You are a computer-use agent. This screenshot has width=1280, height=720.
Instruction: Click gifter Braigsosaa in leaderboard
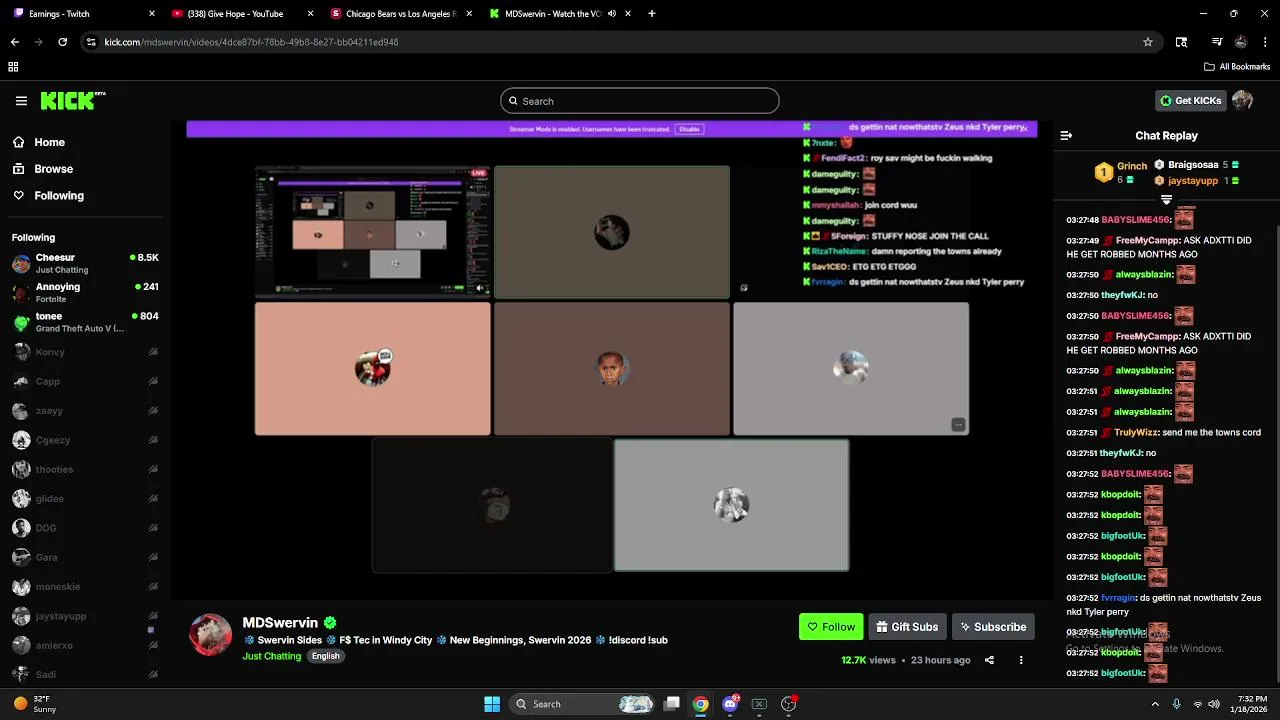pyautogui.click(x=1193, y=165)
